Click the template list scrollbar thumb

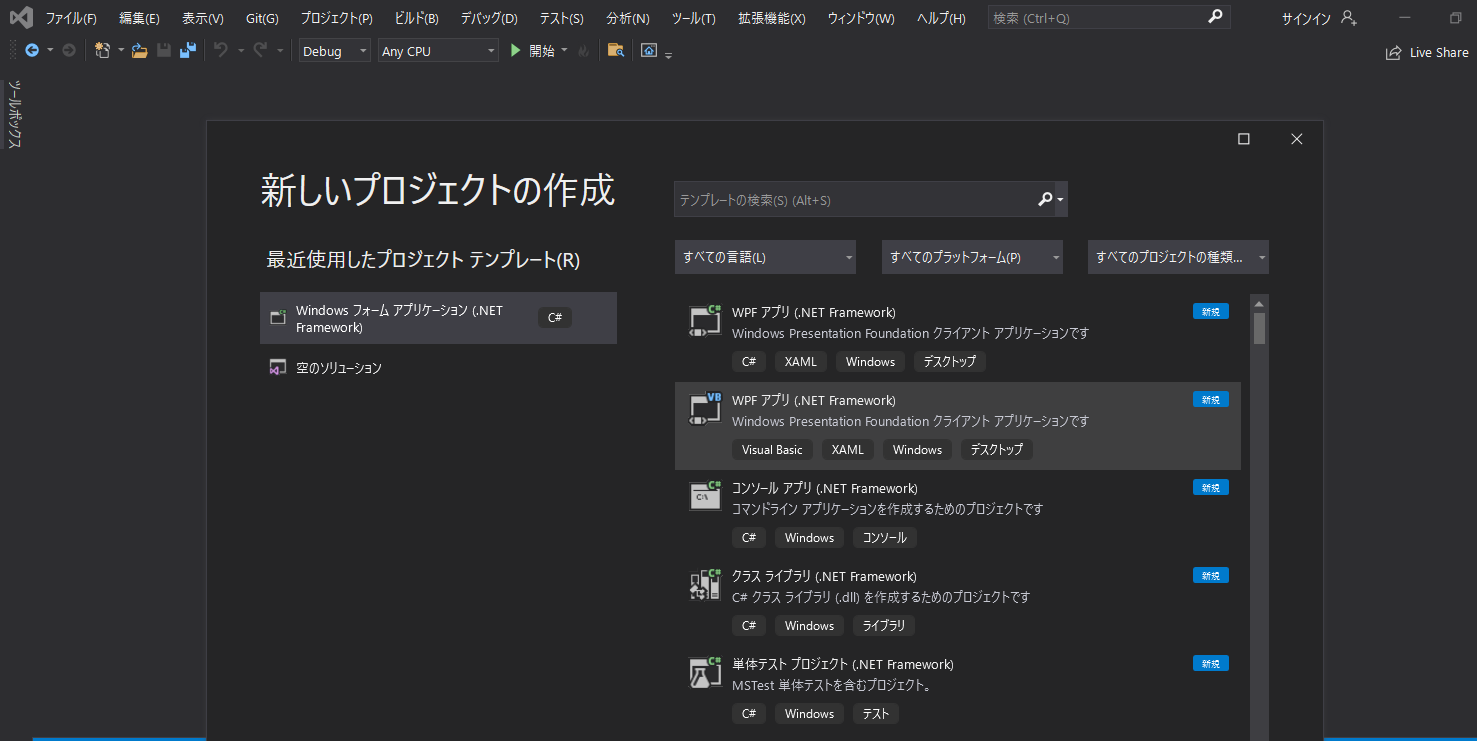(1259, 328)
